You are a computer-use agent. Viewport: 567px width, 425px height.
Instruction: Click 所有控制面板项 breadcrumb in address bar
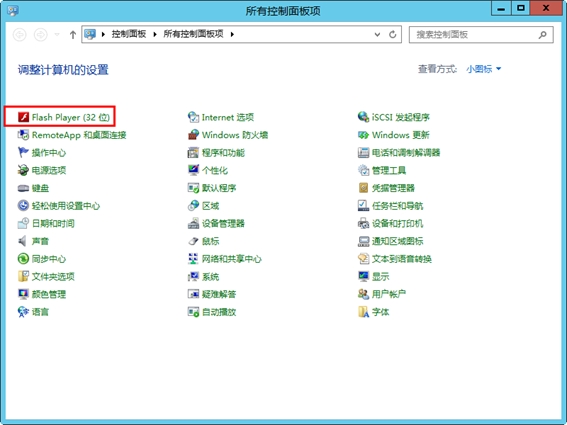coord(193,34)
